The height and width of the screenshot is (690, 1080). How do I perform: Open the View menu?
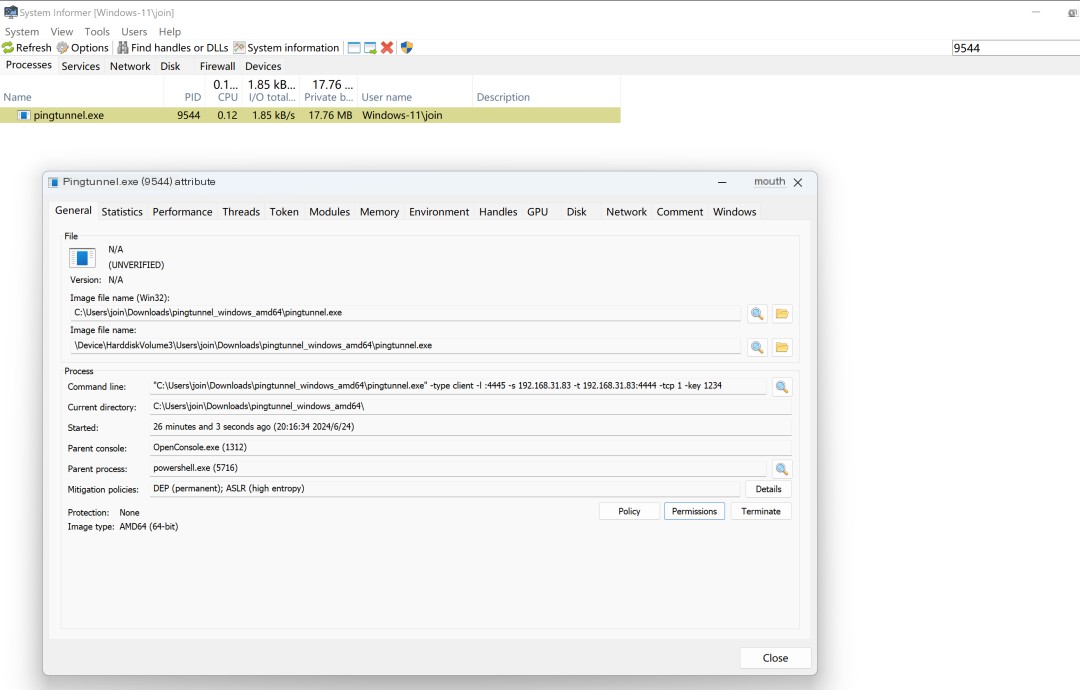[x=61, y=32]
